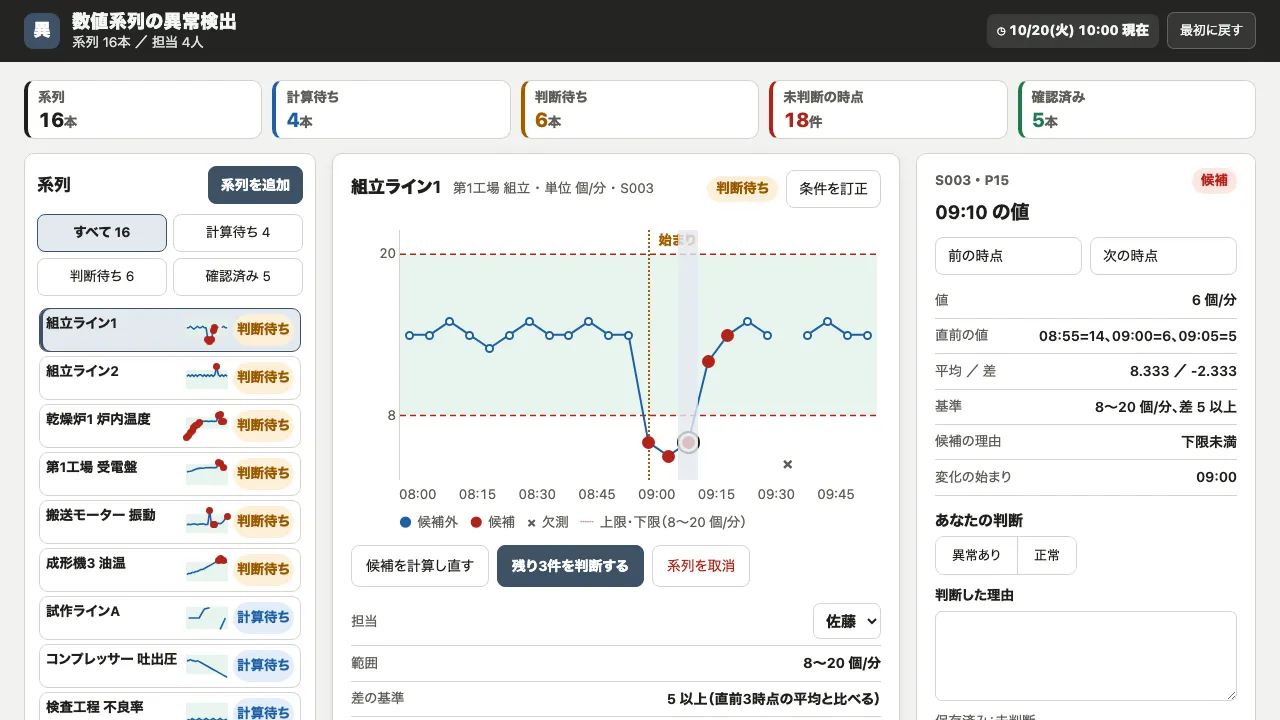Image resolution: width=1280 pixels, height=720 pixels.
Task: Open the 担当 dropdown showing 佐藤
Action: (x=847, y=621)
